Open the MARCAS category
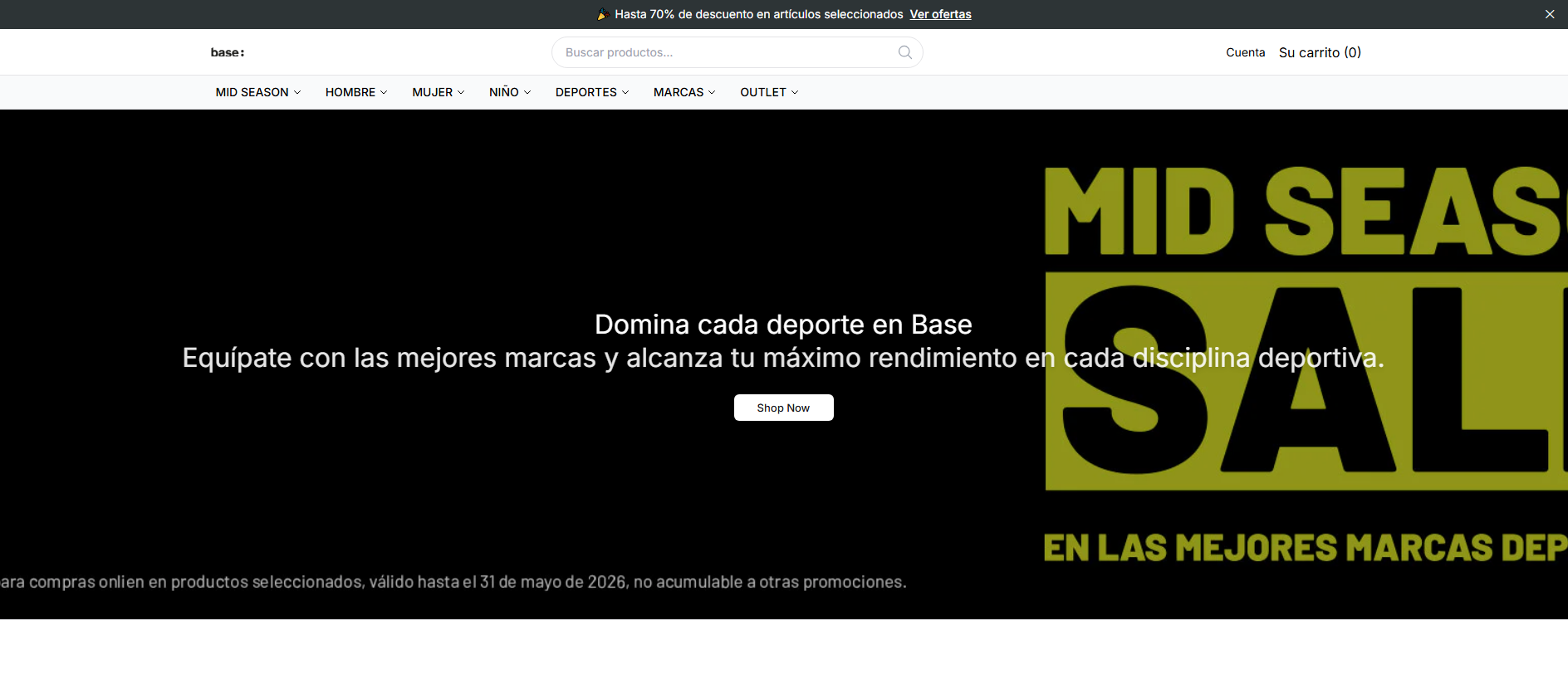 (x=679, y=92)
